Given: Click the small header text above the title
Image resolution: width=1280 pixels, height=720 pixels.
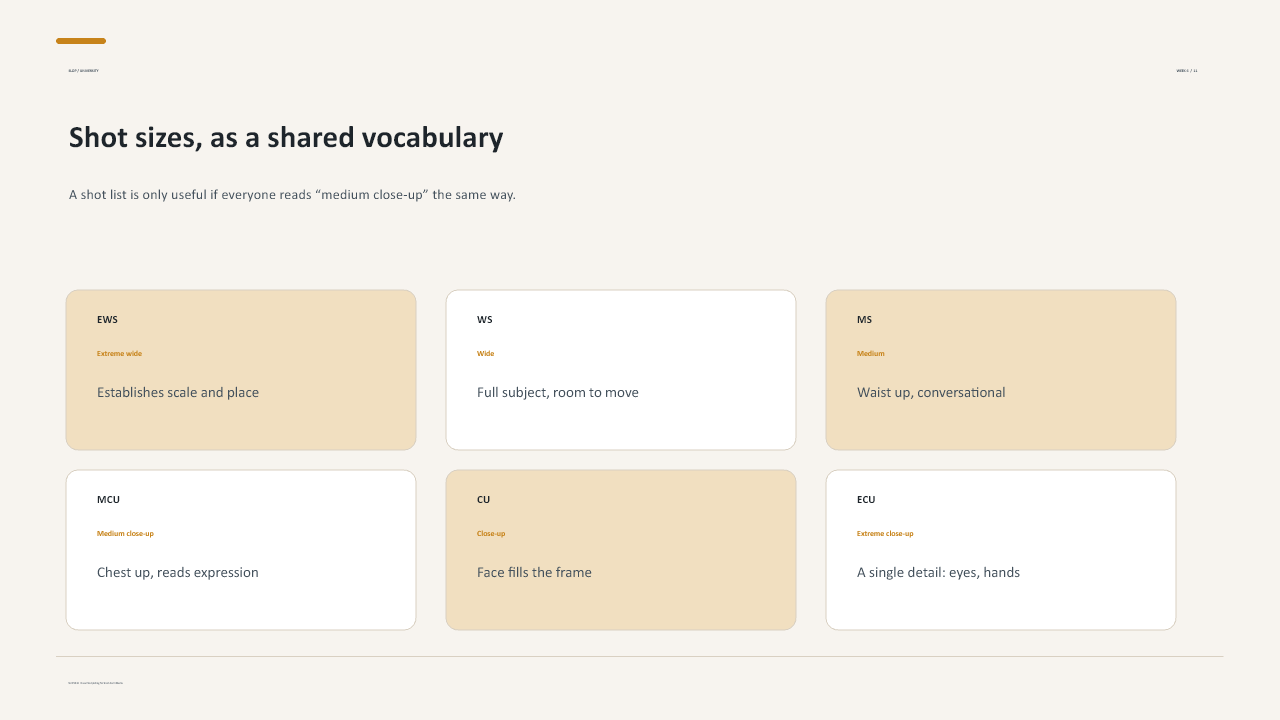Looking at the screenshot, I should pos(83,71).
